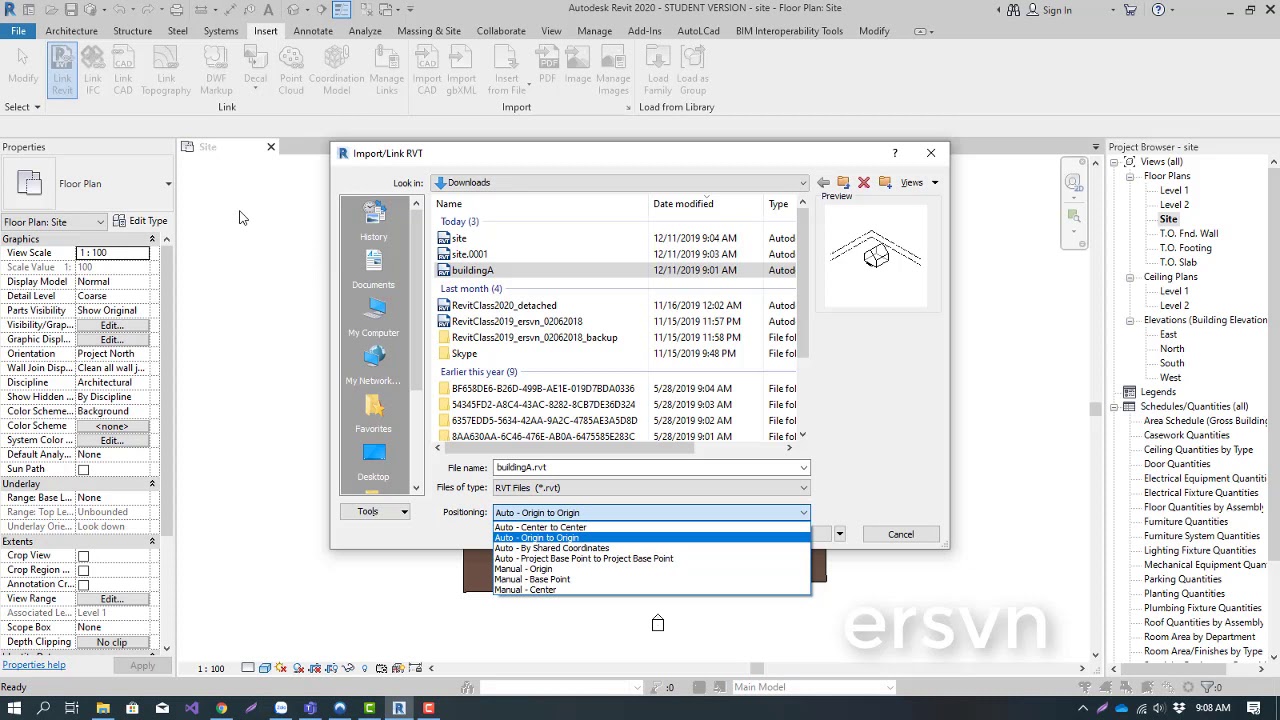Click the Link CAD ribbon icon
This screenshot has width=1280, height=720.
pyautogui.click(x=123, y=70)
